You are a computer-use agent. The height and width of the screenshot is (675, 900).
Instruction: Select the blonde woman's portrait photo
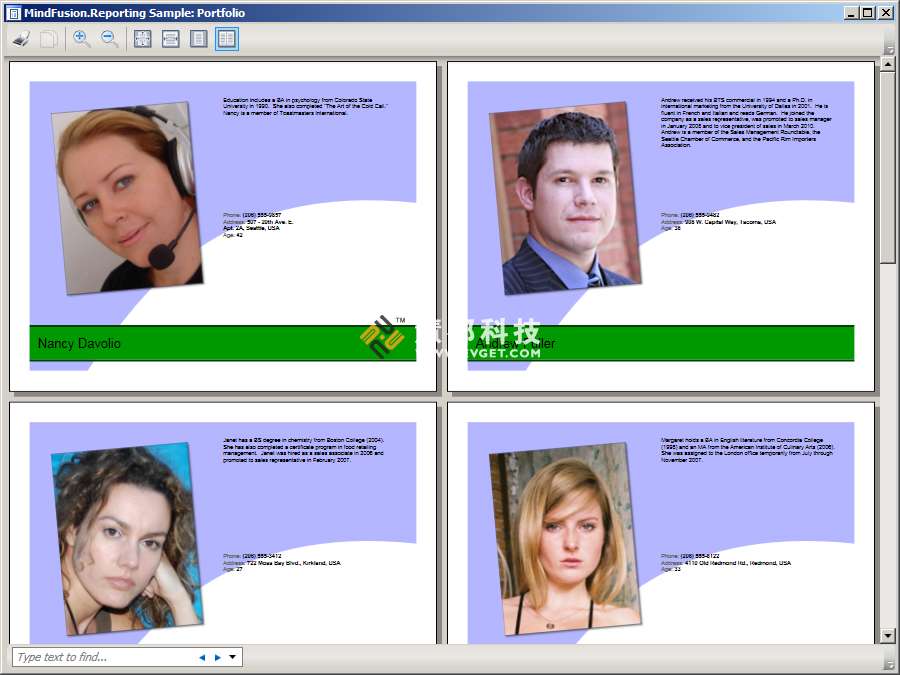[x=565, y=539]
